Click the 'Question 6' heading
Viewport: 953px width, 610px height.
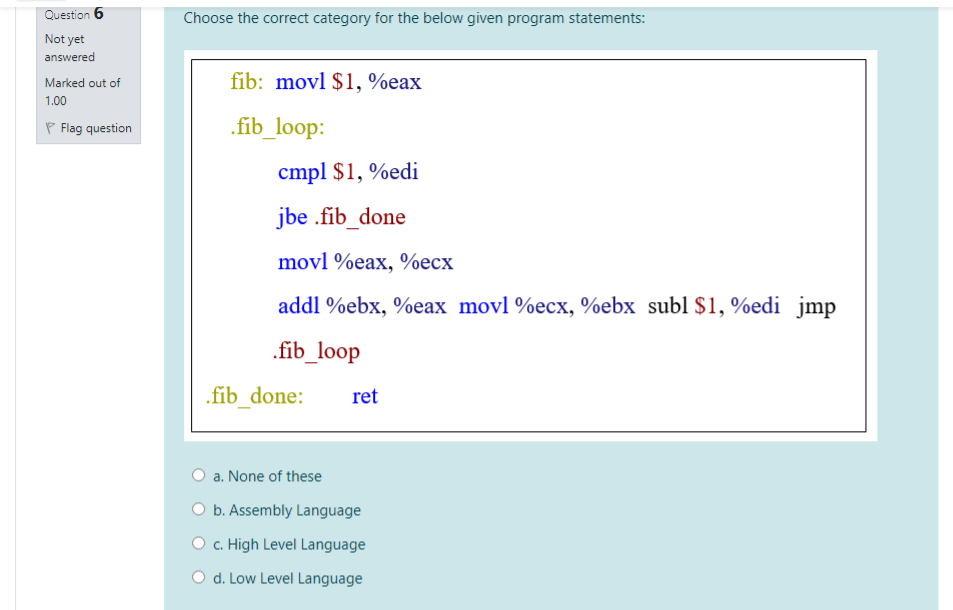coord(74,14)
